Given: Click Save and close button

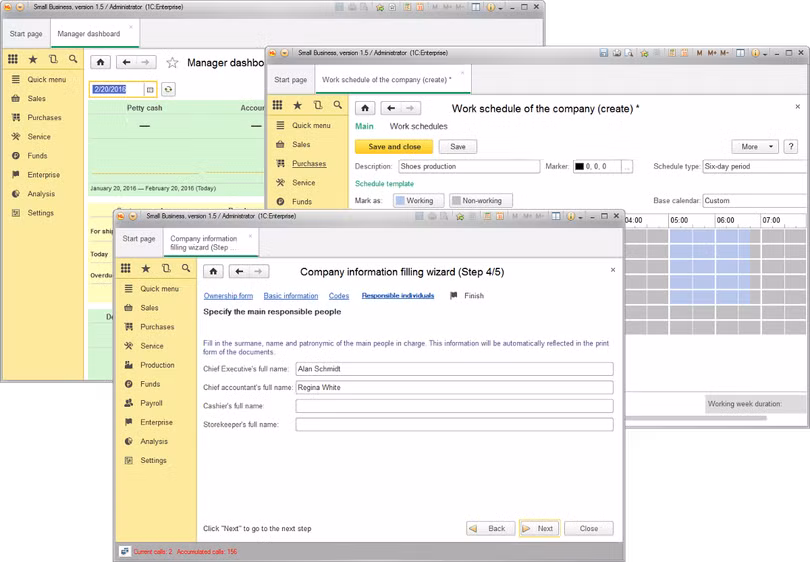Looking at the screenshot, I should tap(394, 147).
